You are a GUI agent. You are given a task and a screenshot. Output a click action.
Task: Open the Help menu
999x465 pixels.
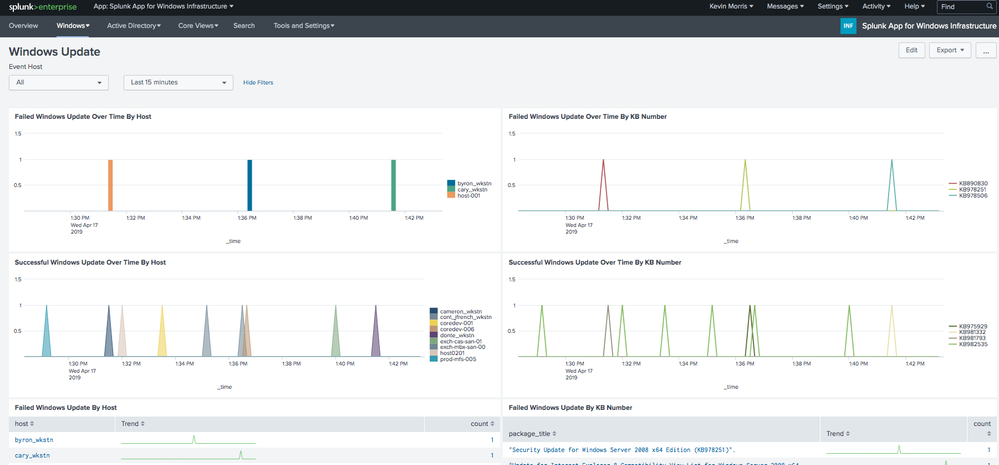point(914,6)
